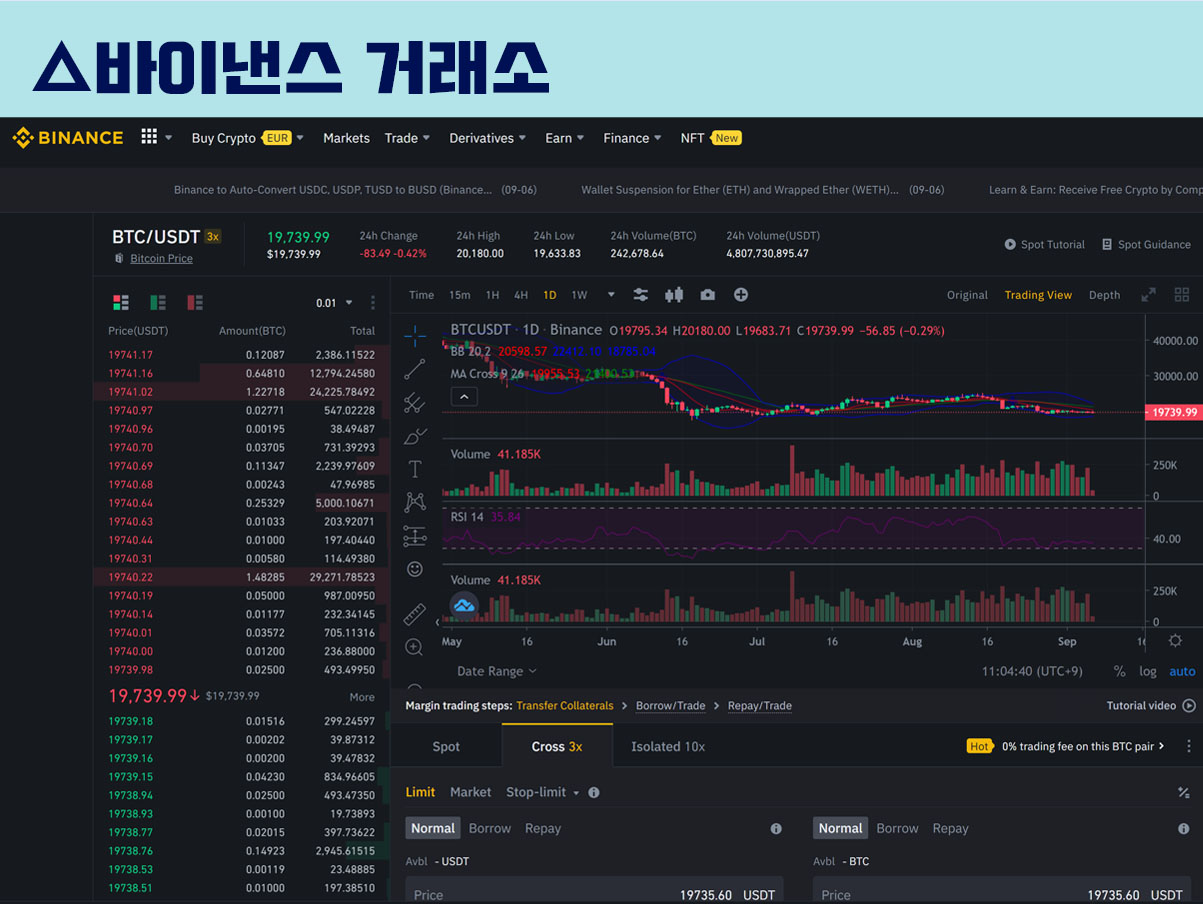Select the text annotation tool
This screenshot has height=904, width=1203.
coord(415,469)
